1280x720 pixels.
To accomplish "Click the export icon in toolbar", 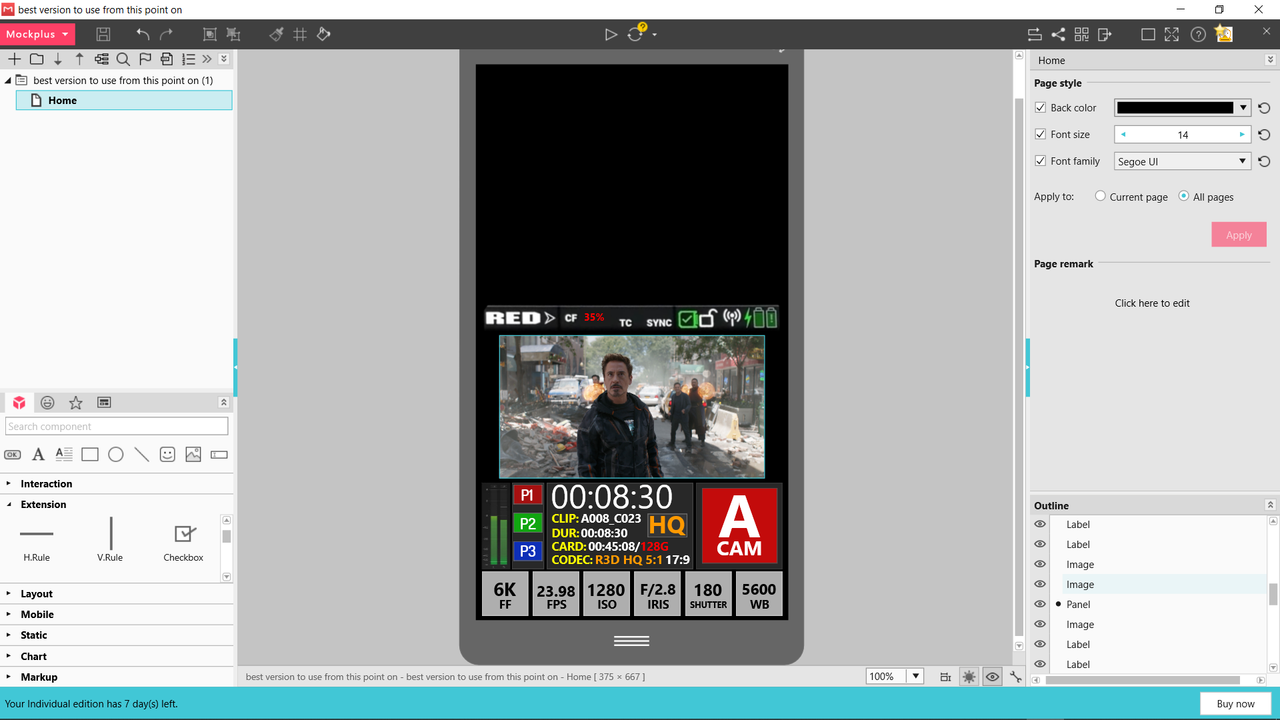I will 1104,34.
